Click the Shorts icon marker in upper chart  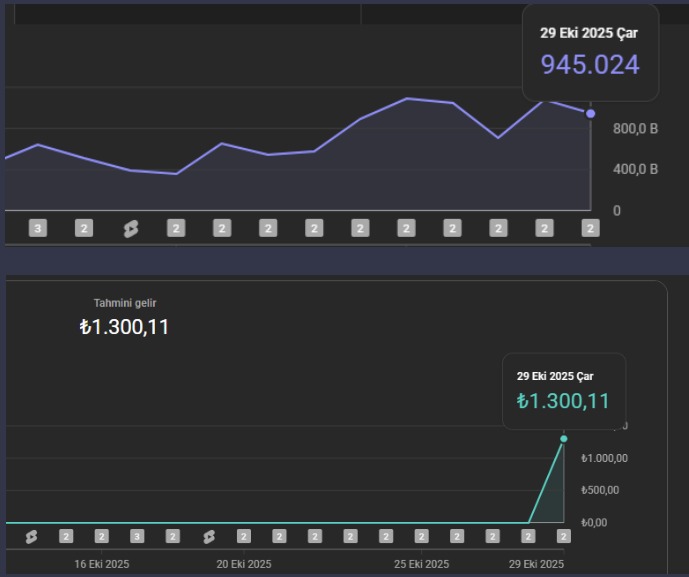click(130, 229)
